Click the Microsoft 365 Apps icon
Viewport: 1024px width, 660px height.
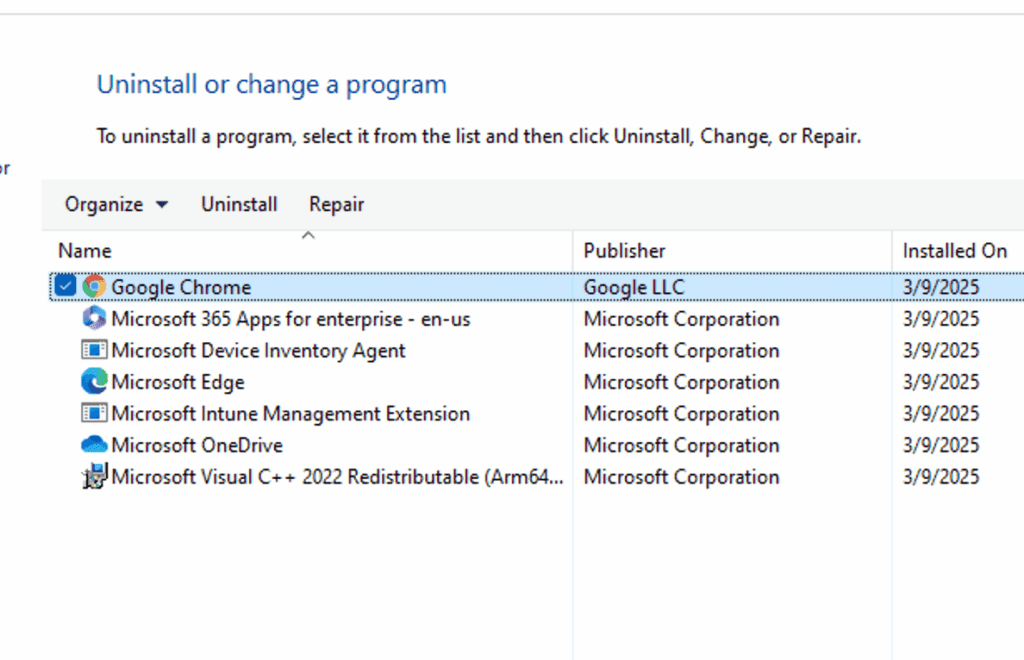94,319
